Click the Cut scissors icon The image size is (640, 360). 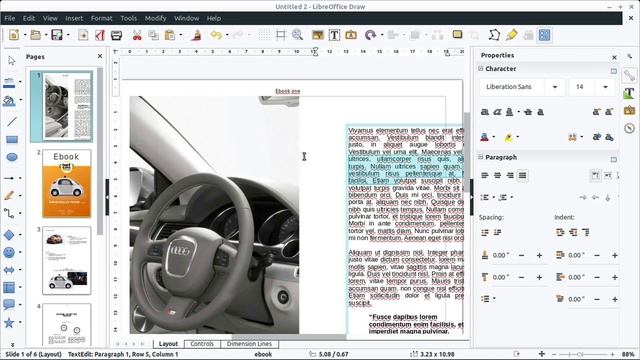(137, 35)
